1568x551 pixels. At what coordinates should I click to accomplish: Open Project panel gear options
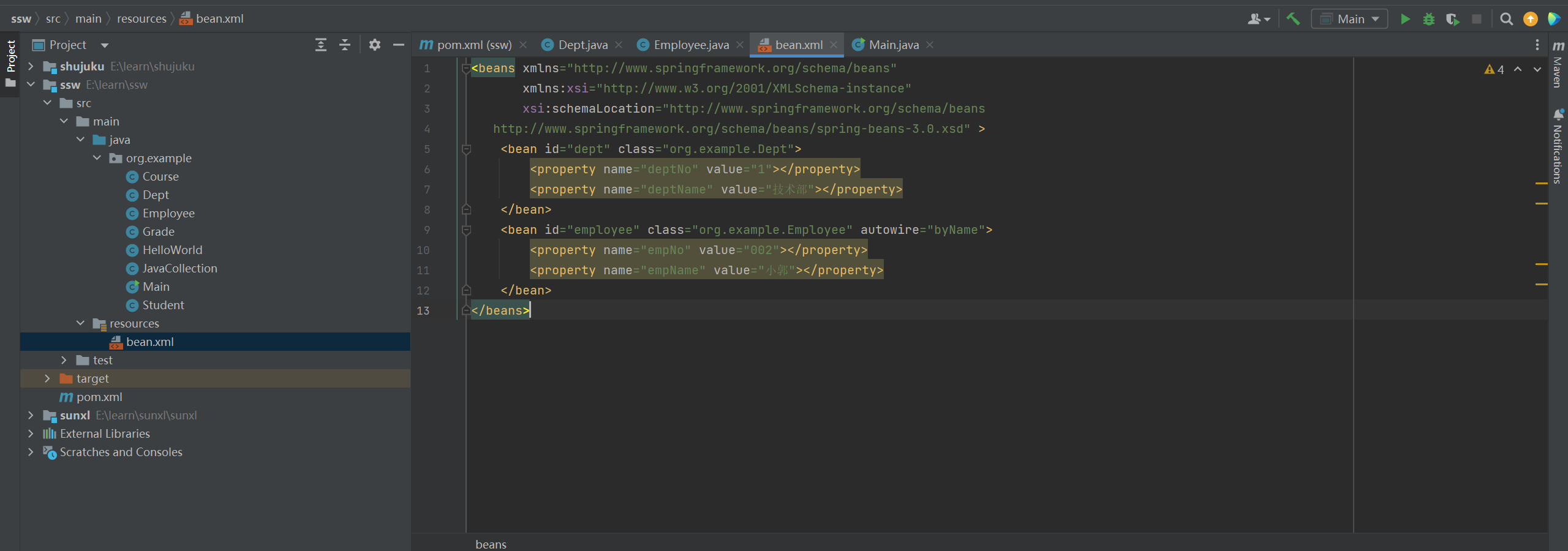[375, 45]
